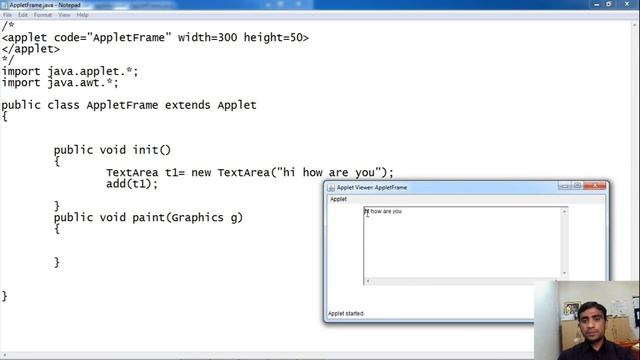
Task: Open the File menu in Notepad
Action: coord(7,15)
